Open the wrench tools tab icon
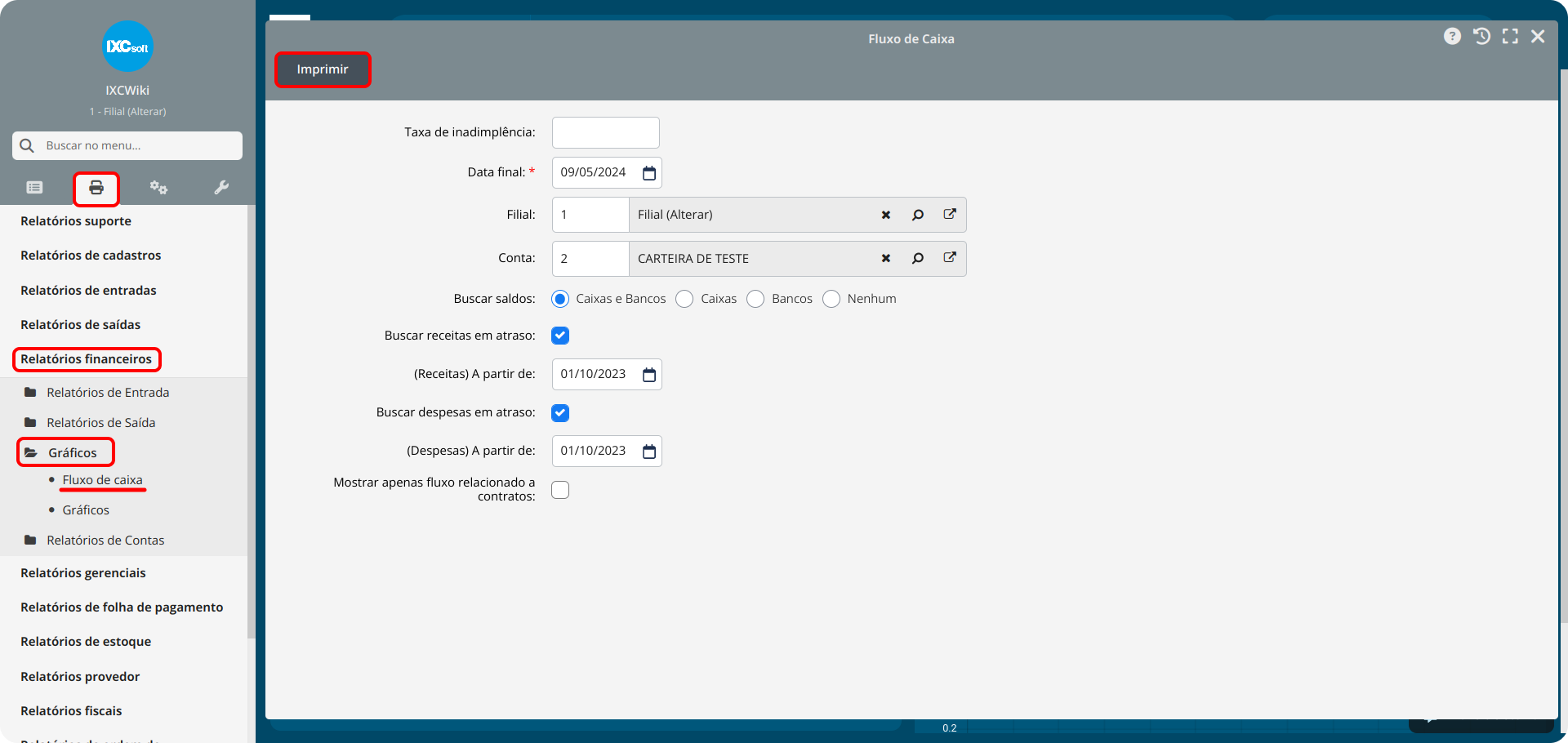Screen dimensions: 1568x743 (x=221, y=188)
